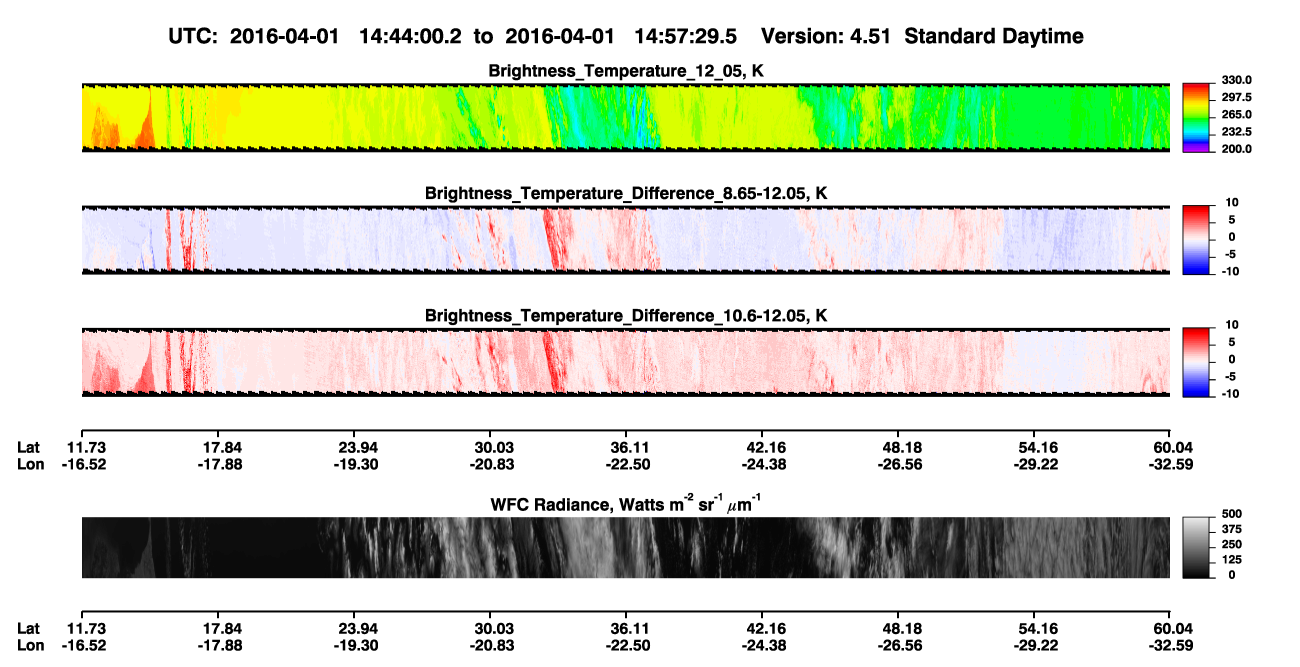
Task: Select the Brightness_Temperature_12_05, K panel title
Action: coord(626,71)
